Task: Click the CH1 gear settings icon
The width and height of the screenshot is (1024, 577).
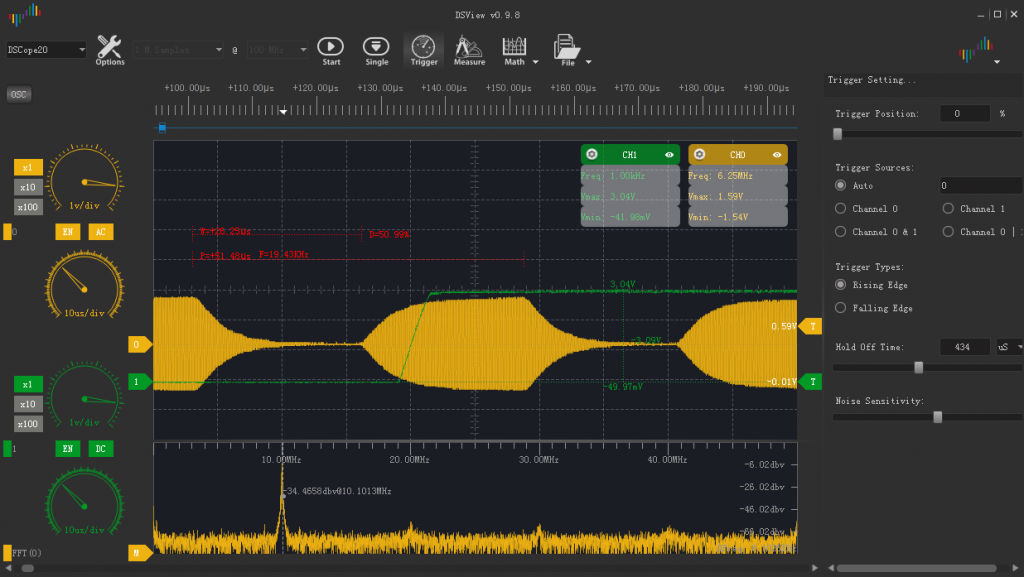Action: [592, 155]
